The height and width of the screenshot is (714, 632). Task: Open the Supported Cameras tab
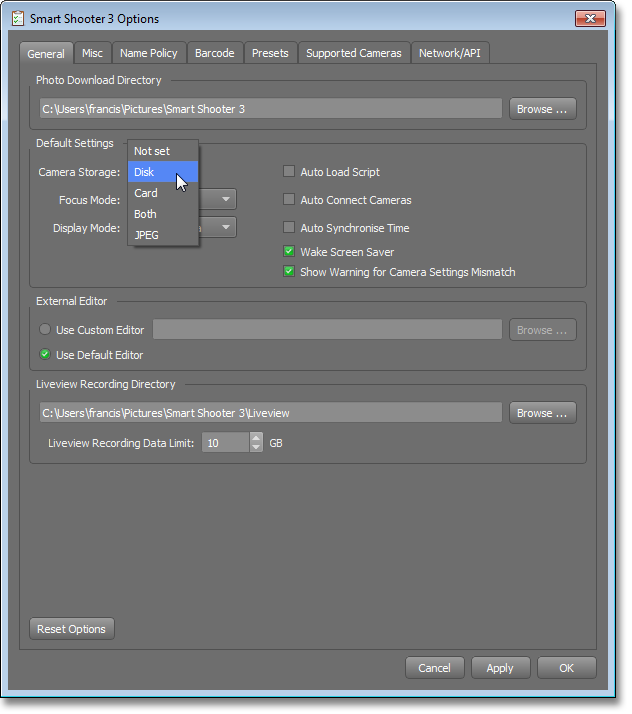pos(353,53)
